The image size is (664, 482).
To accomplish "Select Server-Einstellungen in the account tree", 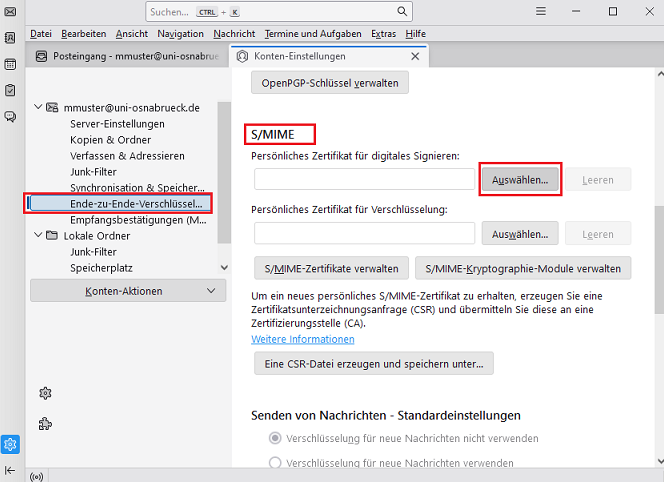I will (x=117, y=123).
